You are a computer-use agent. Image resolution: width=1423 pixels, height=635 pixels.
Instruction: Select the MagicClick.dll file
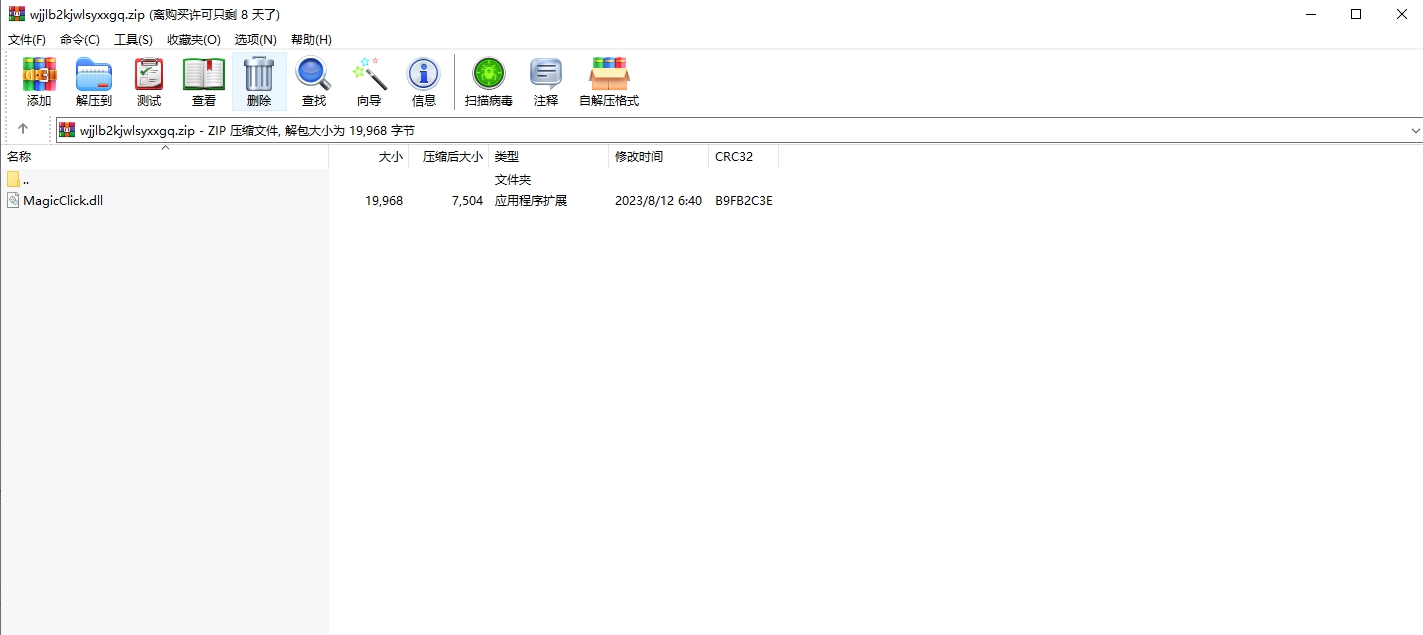tap(63, 200)
